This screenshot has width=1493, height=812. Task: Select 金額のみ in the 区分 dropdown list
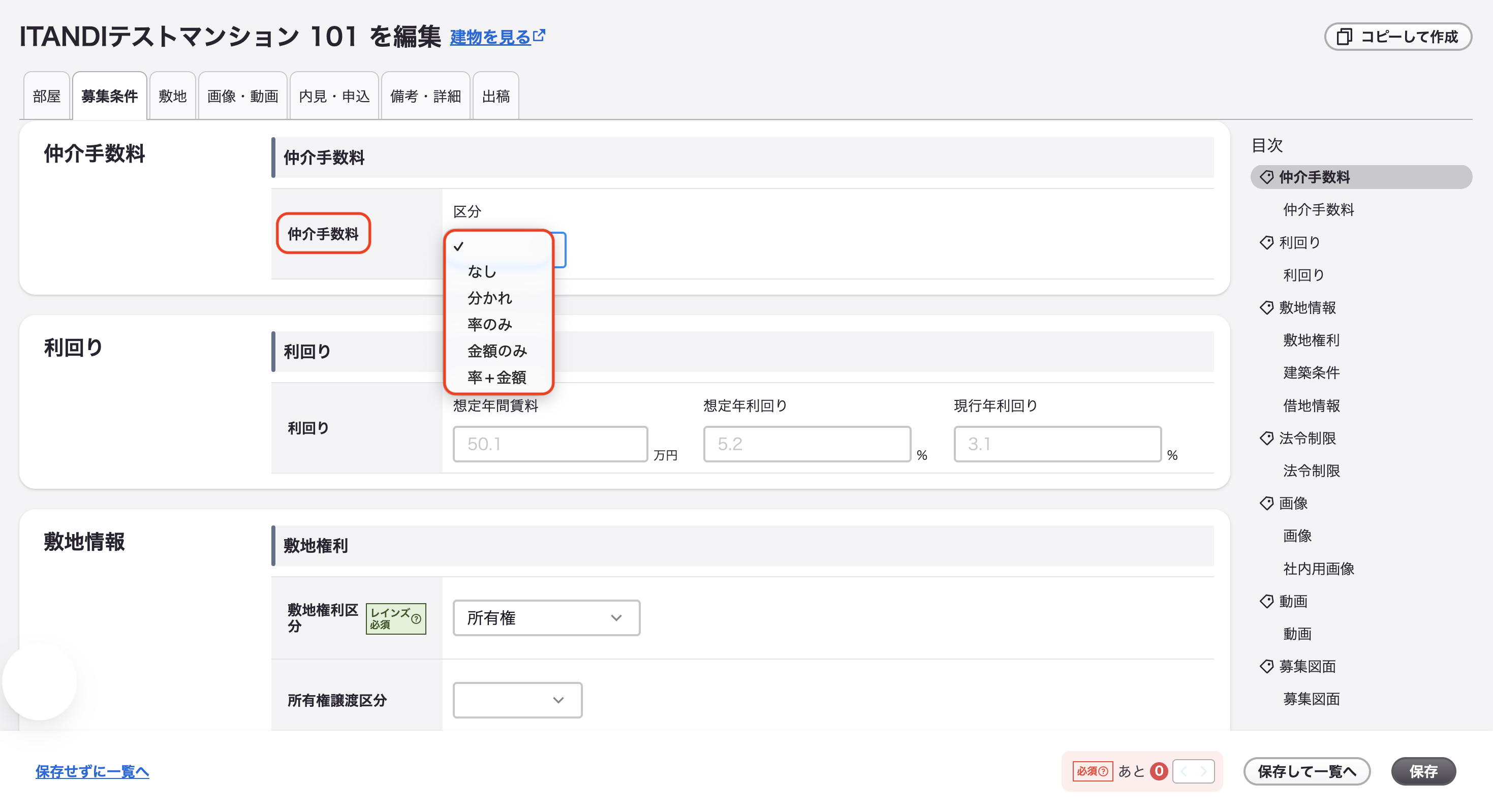point(499,351)
